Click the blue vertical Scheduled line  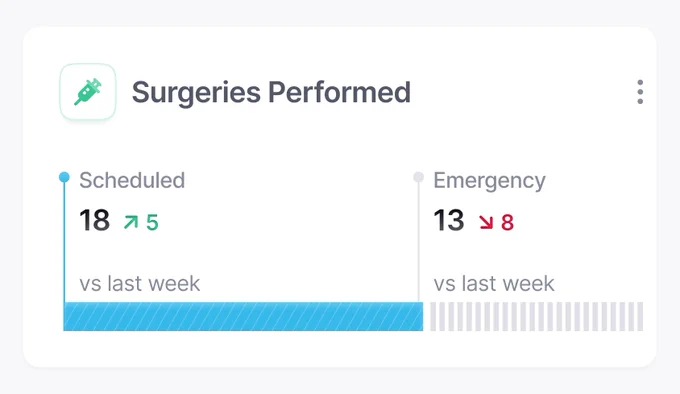[65, 243]
